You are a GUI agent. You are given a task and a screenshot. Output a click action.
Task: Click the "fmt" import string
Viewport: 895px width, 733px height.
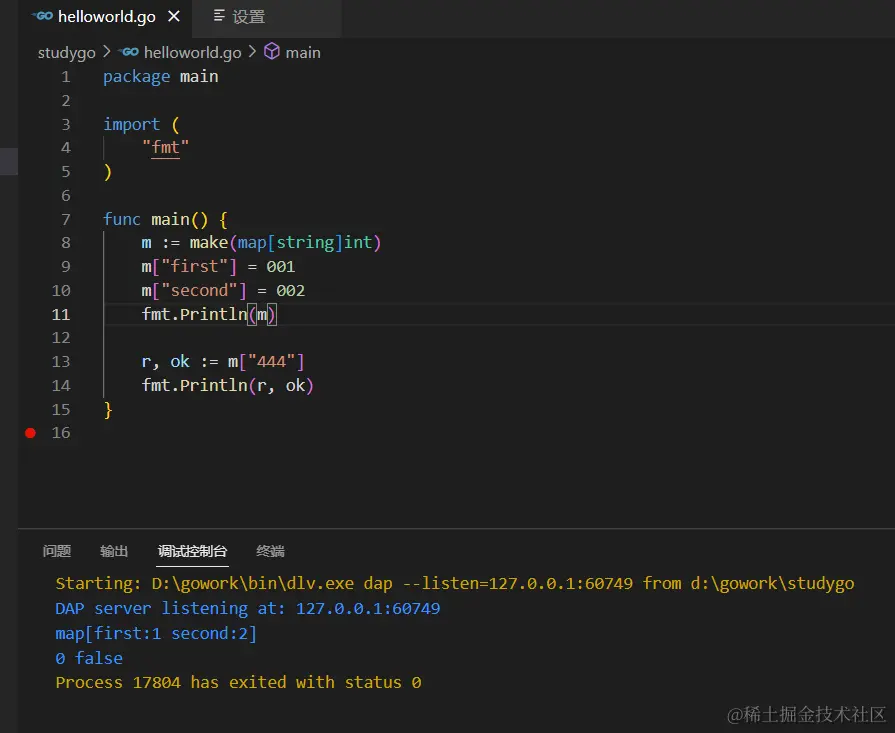point(165,147)
